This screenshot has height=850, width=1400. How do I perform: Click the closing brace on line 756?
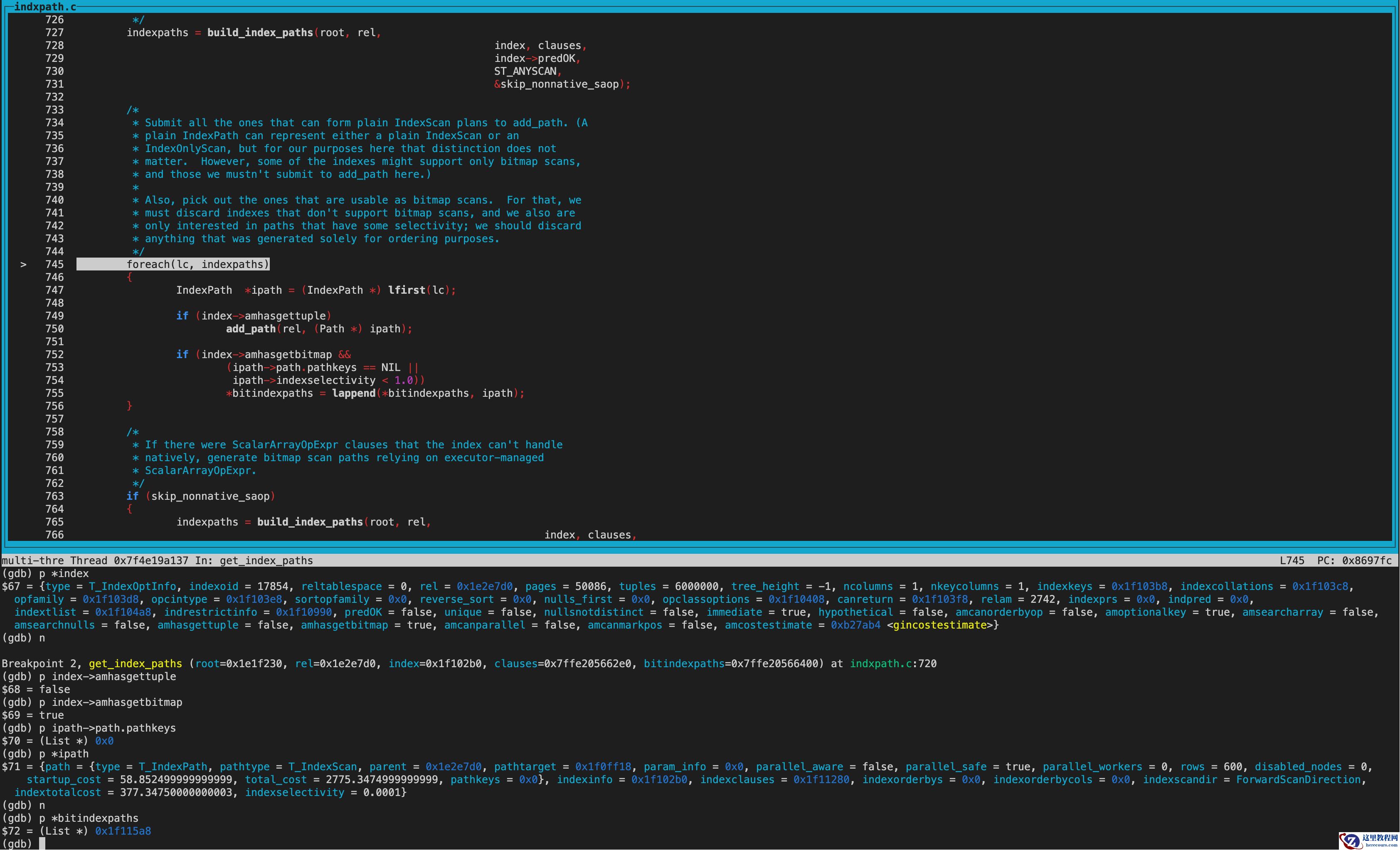click(x=130, y=406)
